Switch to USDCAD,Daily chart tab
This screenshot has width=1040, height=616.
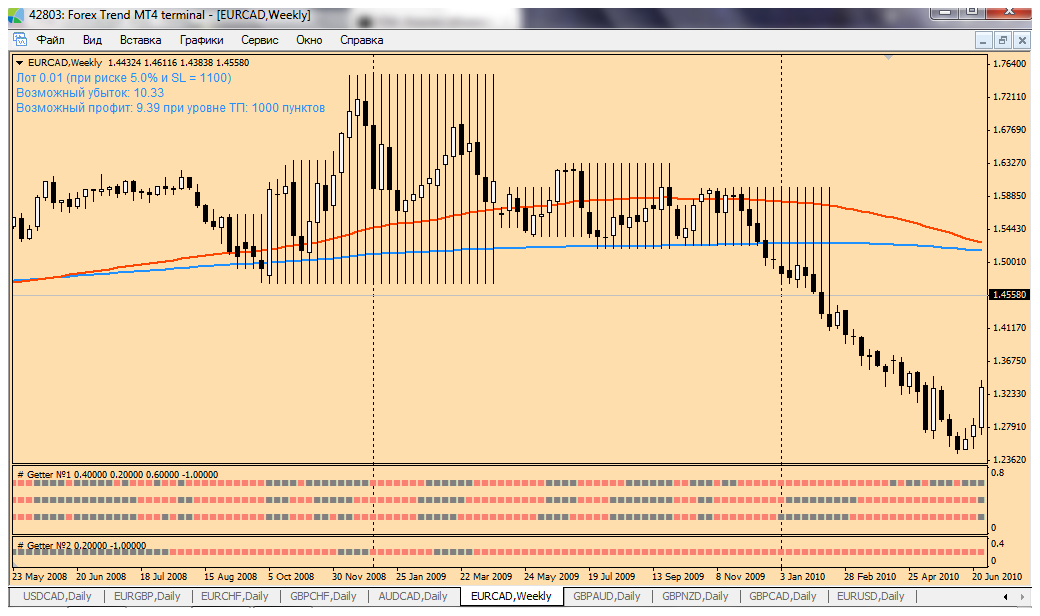pos(57,596)
